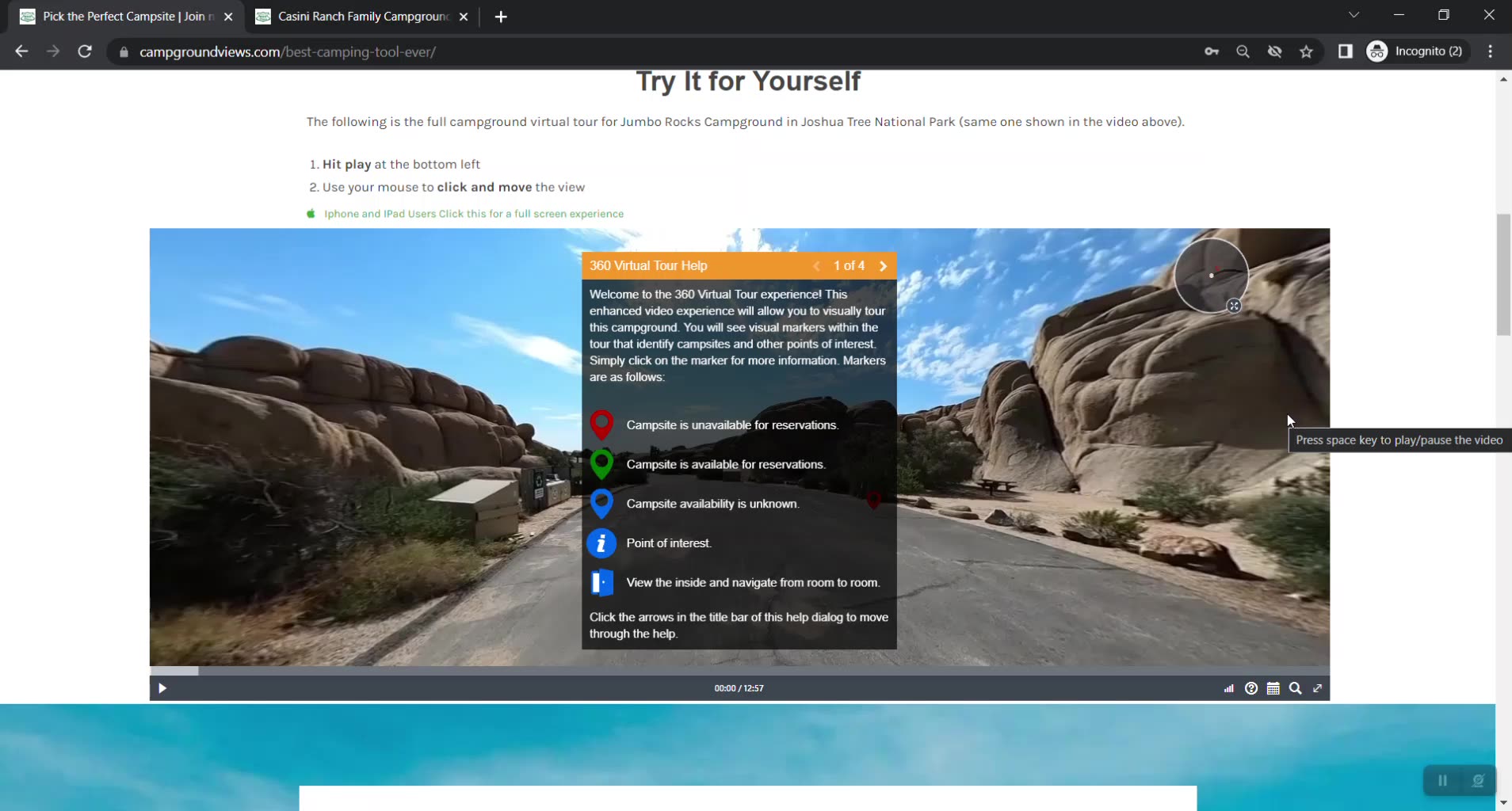
Task: Open the Incognito (2) profile button
Action: click(1416, 51)
